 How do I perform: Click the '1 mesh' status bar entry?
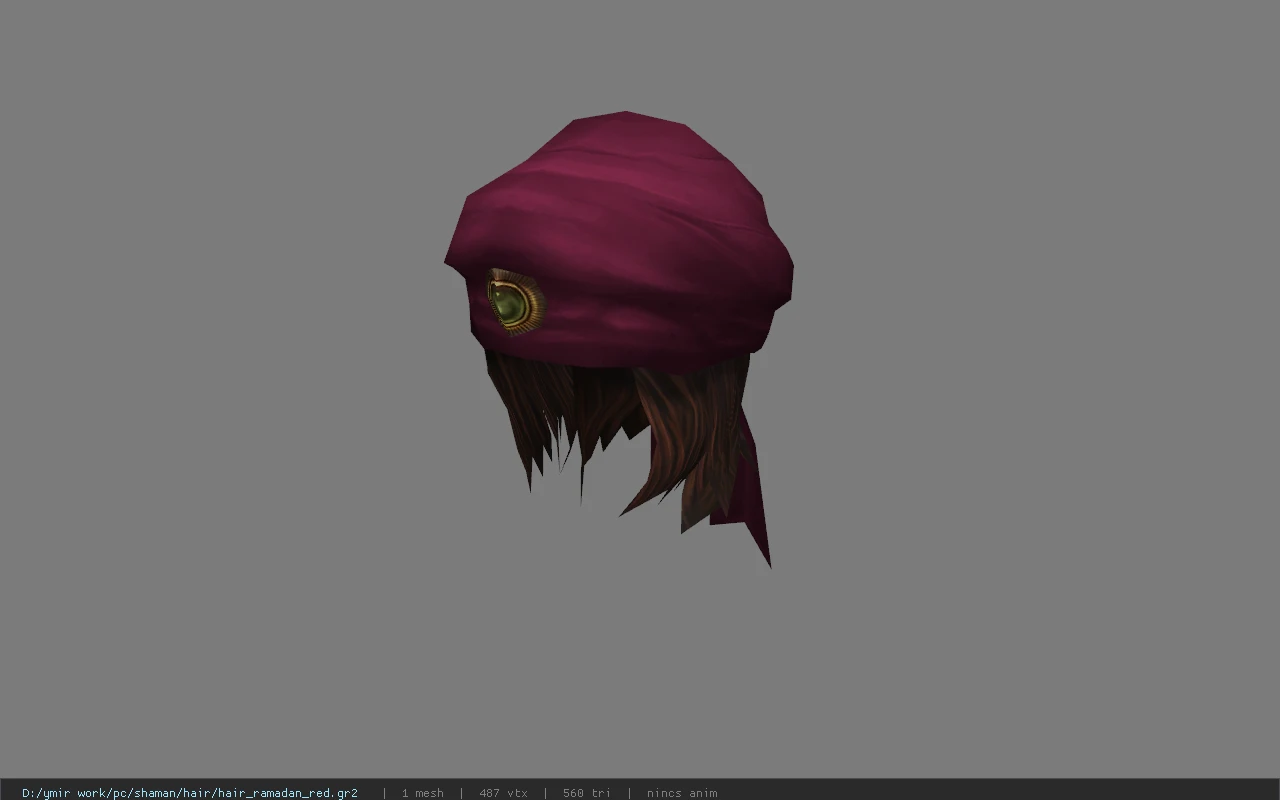(422, 793)
